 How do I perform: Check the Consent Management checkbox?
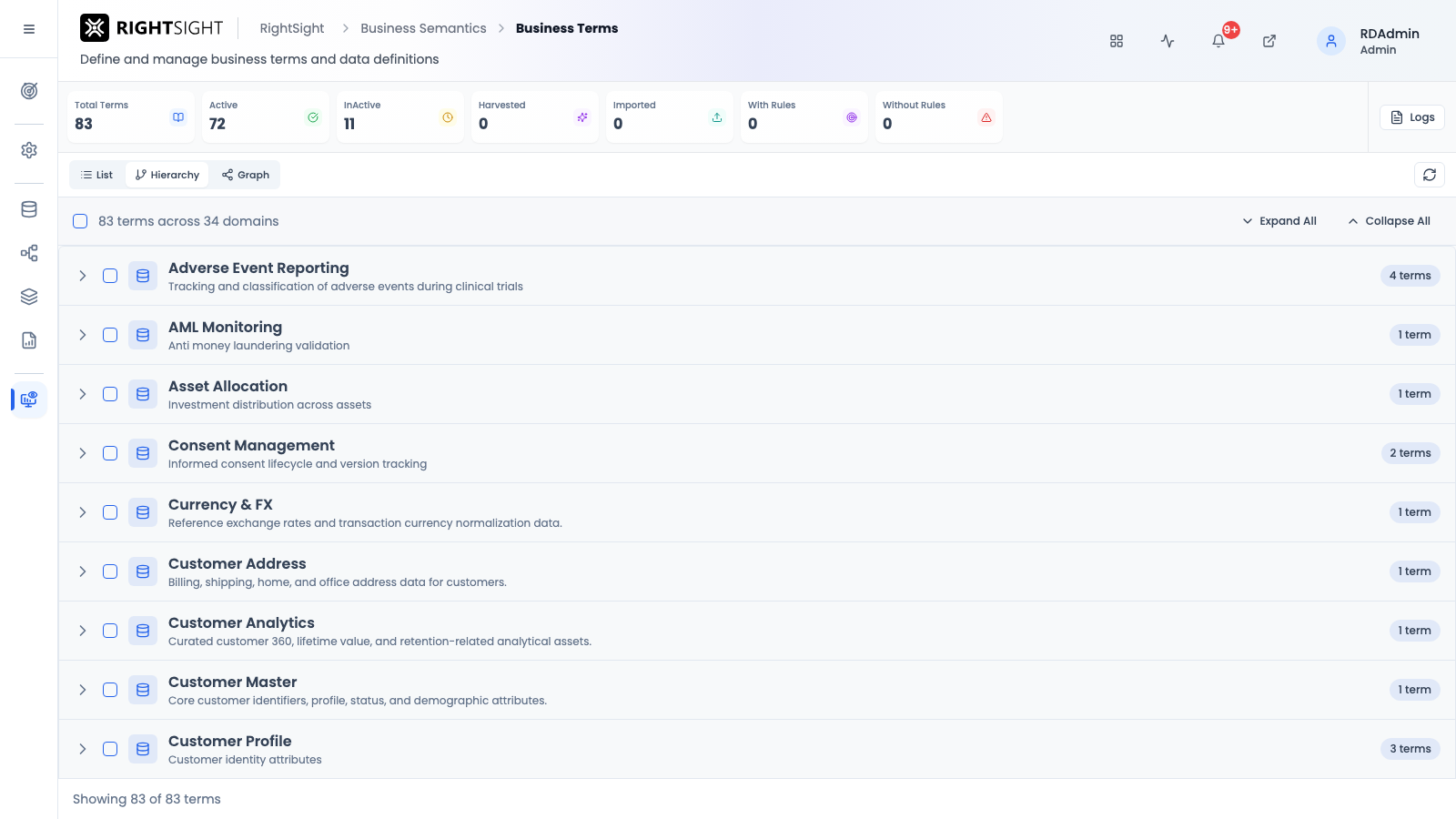click(x=110, y=453)
